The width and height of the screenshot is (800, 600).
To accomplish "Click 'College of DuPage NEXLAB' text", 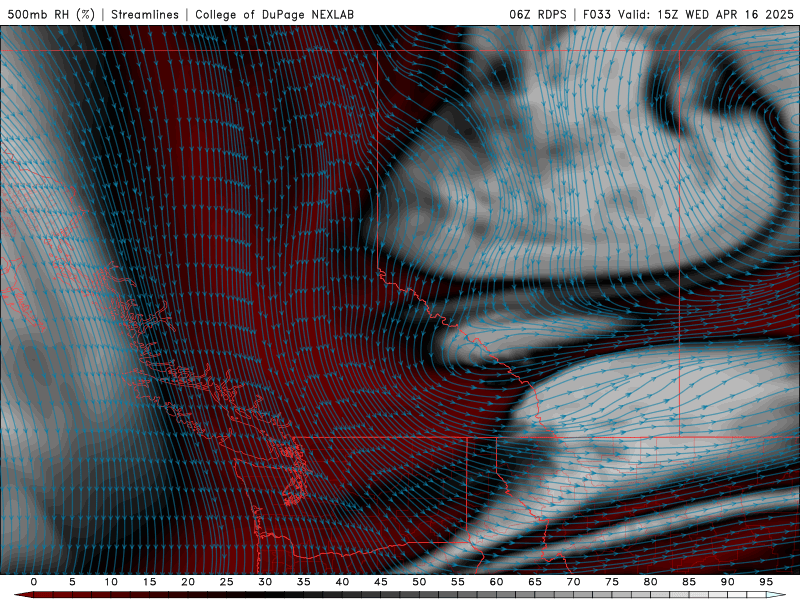I will point(274,14).
